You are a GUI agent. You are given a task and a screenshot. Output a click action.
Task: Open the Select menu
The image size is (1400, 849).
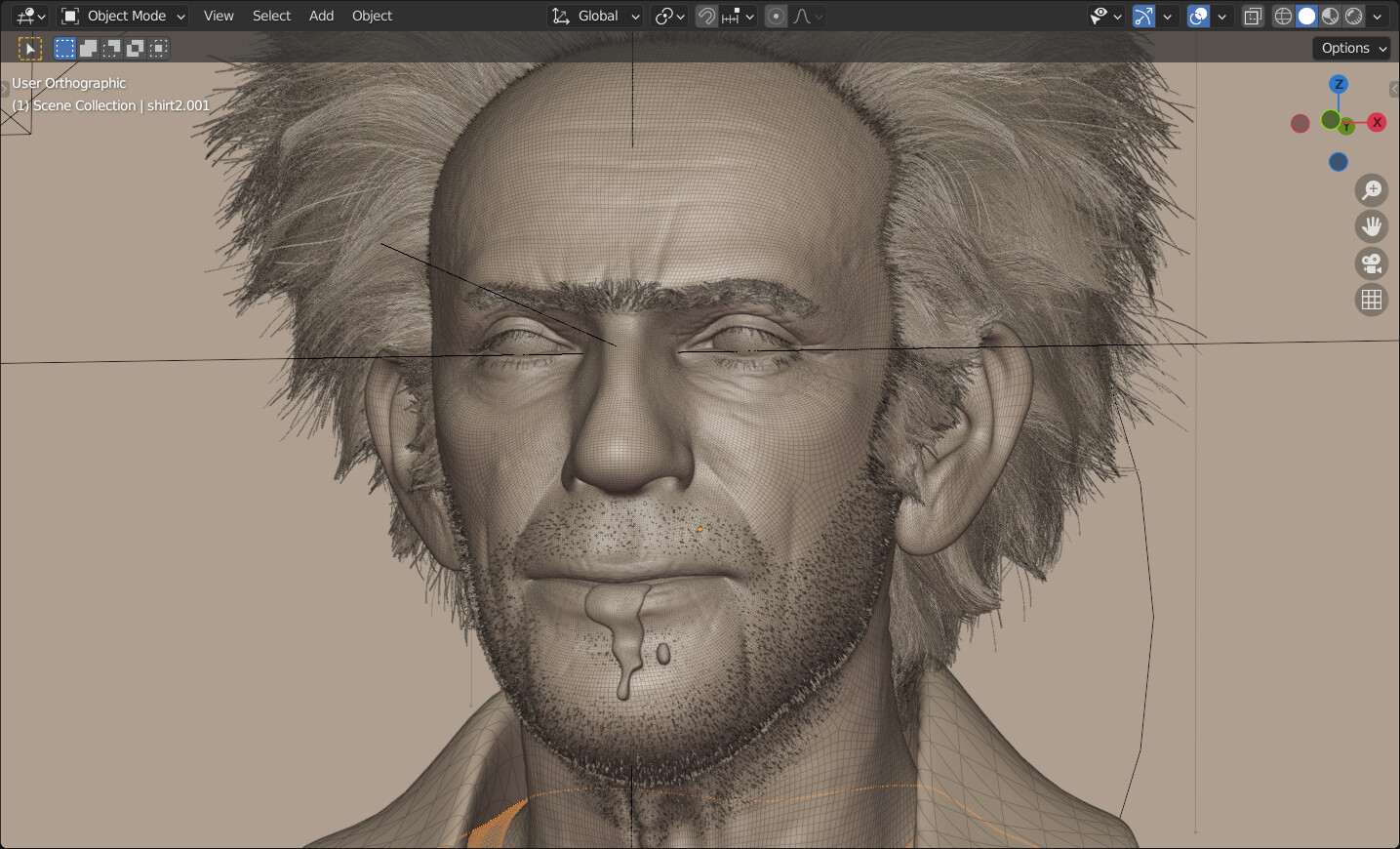tap(271, 16)
